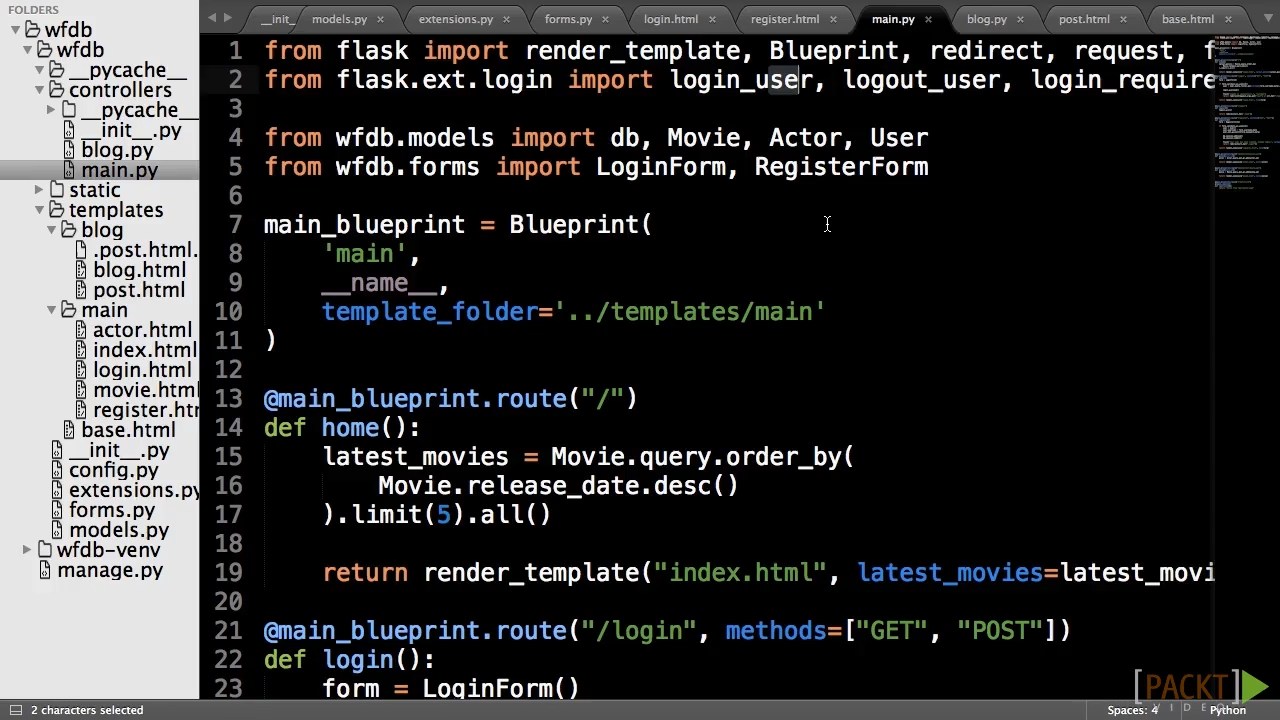
Task: Collapse the root wfdb folder arrow
Action: click(x=15, y=30)
